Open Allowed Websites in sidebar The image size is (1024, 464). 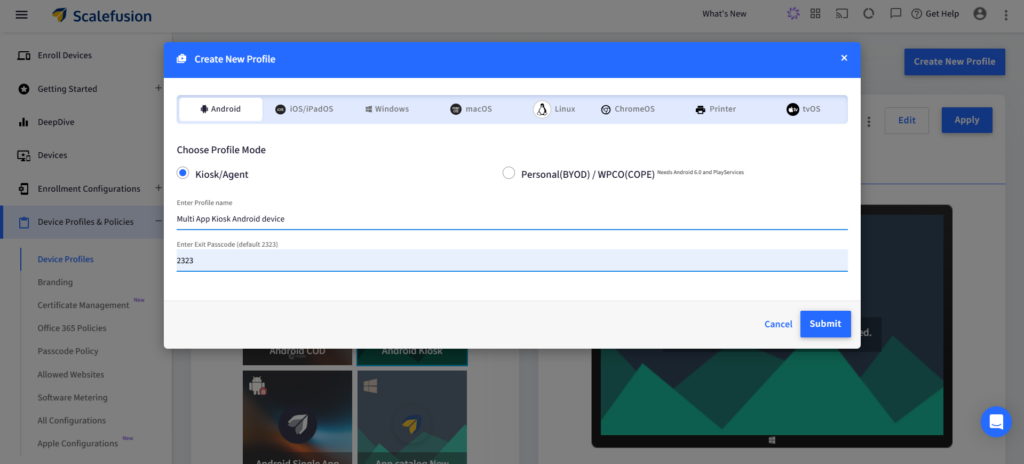tap(71, 374)
